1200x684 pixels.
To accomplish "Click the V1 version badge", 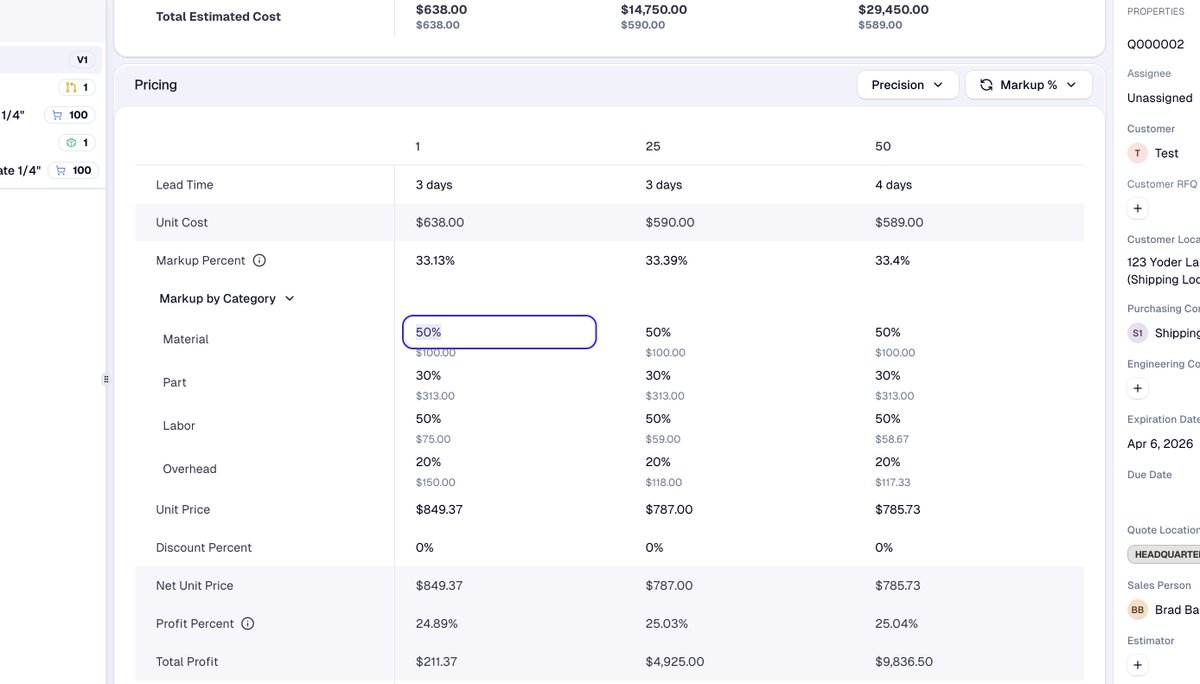I will tap(82, 60).
